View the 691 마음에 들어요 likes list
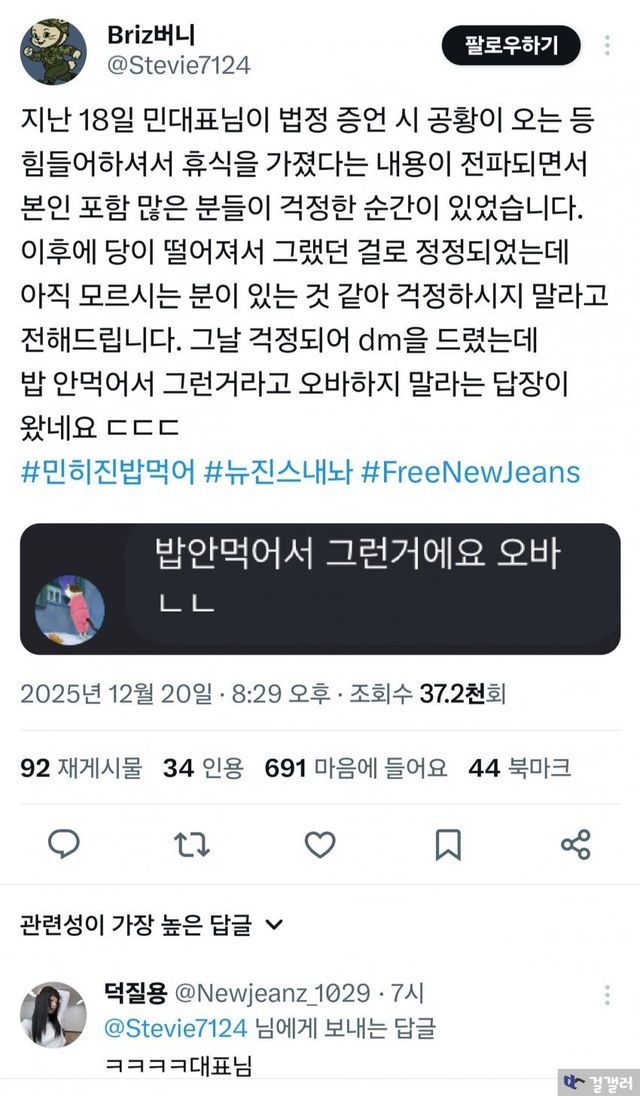This screenshot has width=640, height=1096. pyautogui.click(x=356, y=768)
